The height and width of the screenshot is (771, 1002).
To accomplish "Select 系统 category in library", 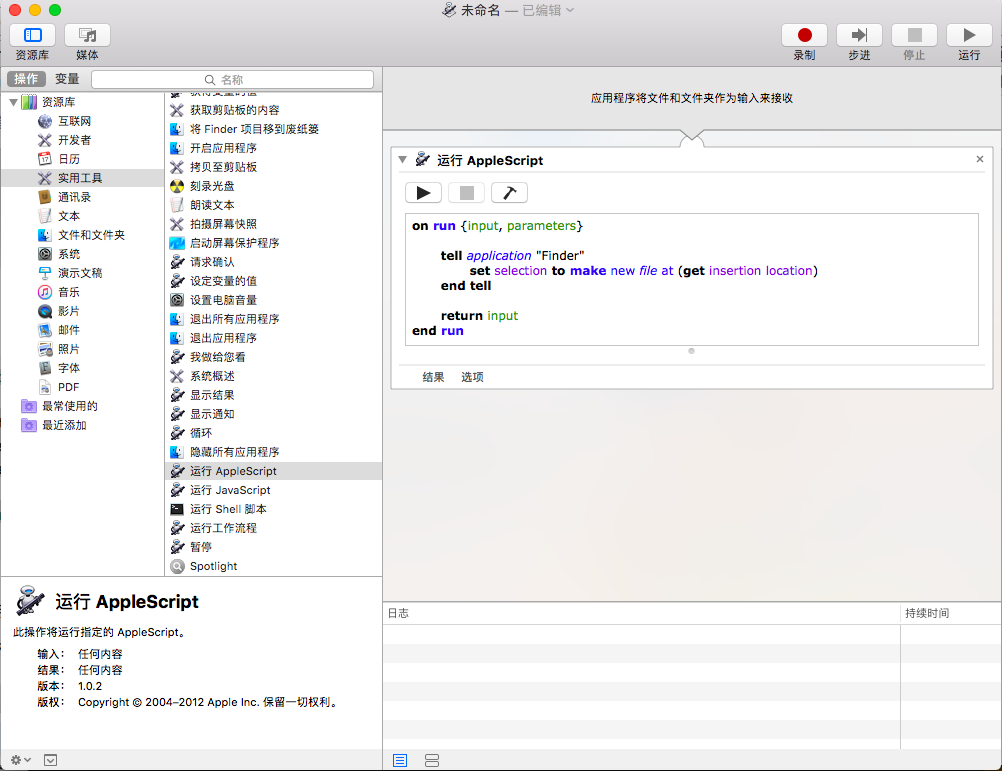I will (82, 254).
